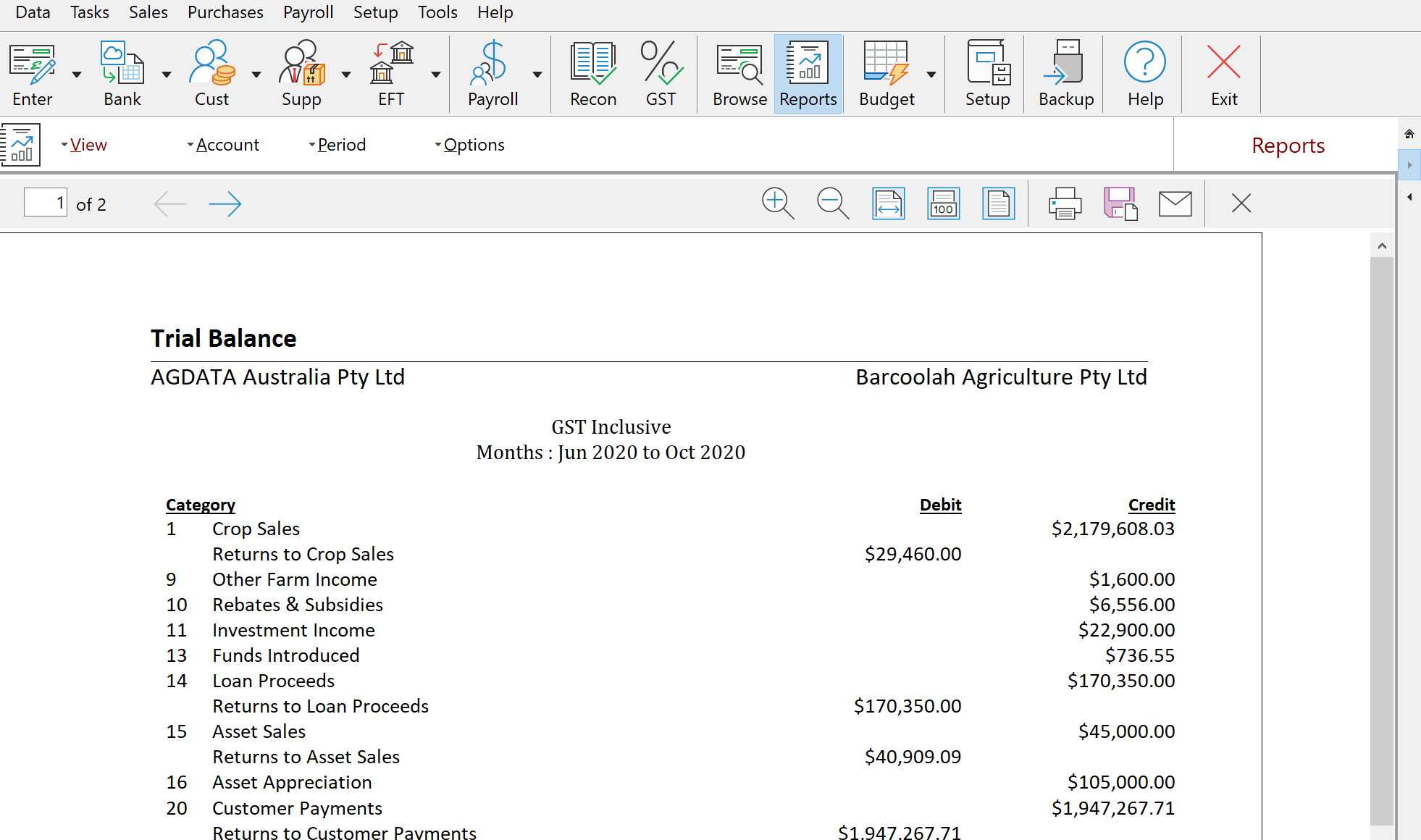Open the Recon tool

tap(591, 70)
